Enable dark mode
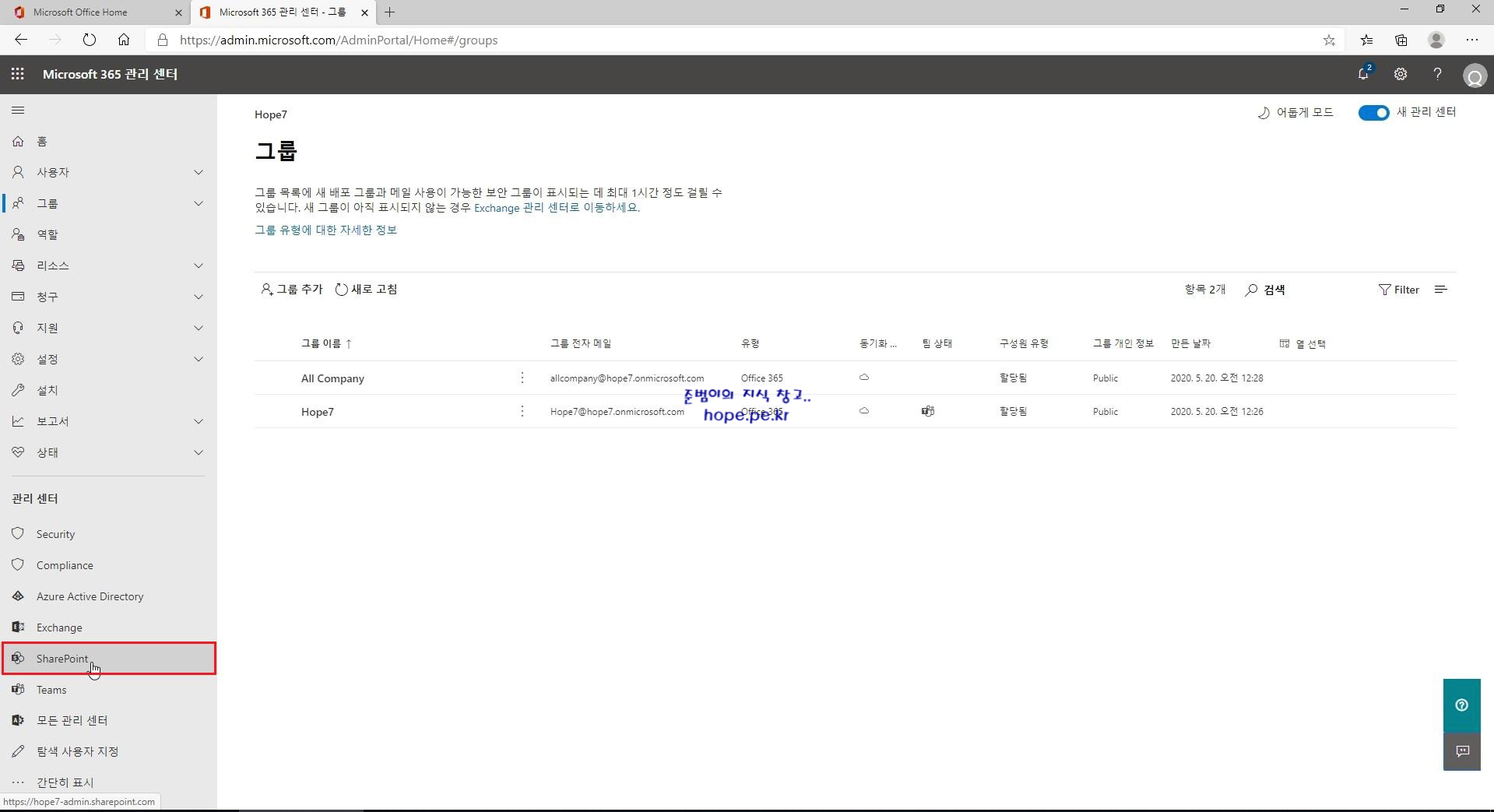This screenshot has height=812, width=1494. click(1295, 113)
